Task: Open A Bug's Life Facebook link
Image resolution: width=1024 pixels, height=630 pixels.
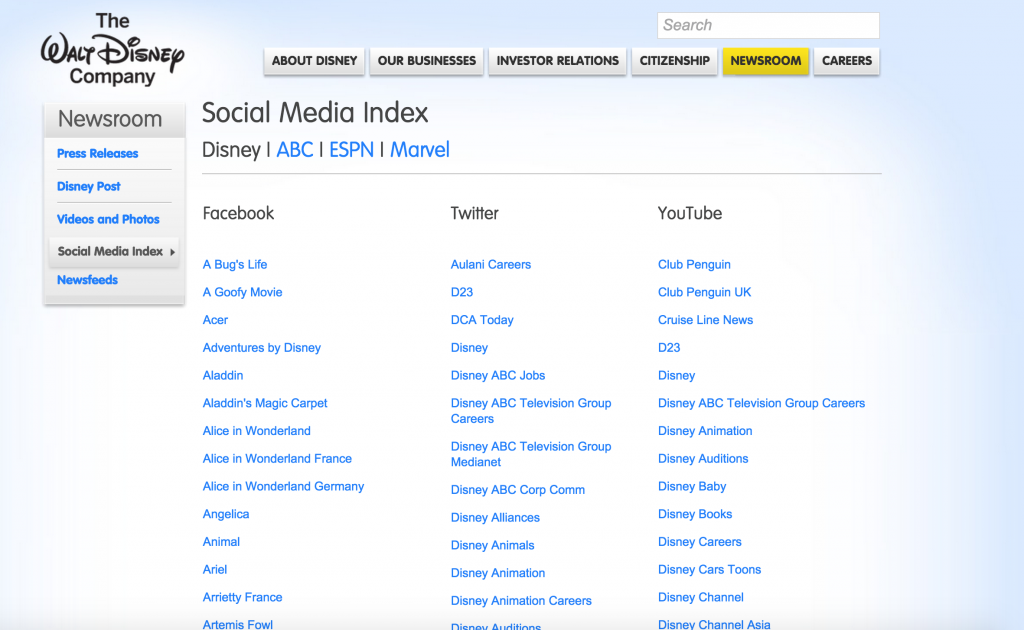Action: click(x=234, y=264)
